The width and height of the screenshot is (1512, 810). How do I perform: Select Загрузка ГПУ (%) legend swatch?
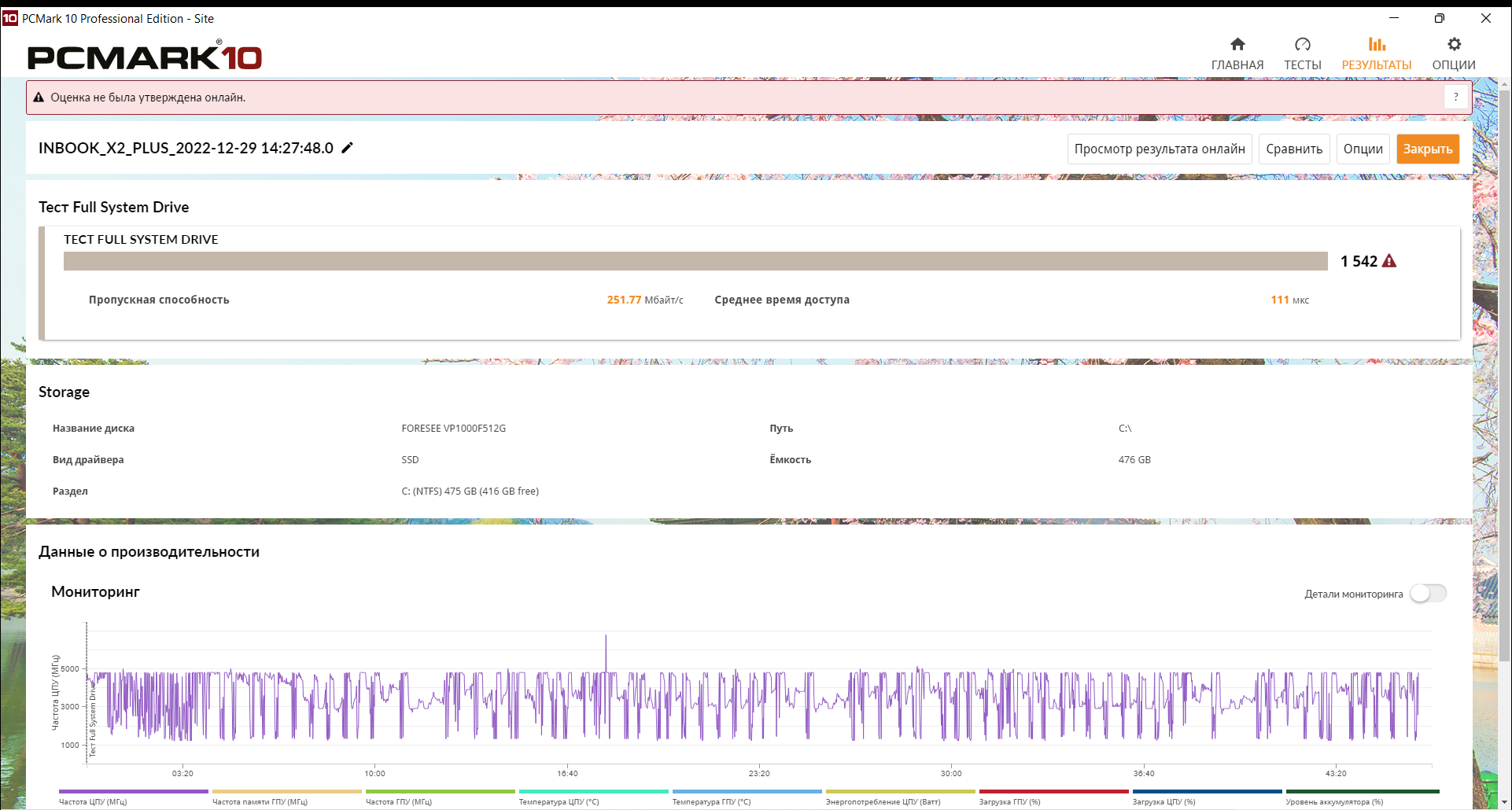click(1054, 791)
